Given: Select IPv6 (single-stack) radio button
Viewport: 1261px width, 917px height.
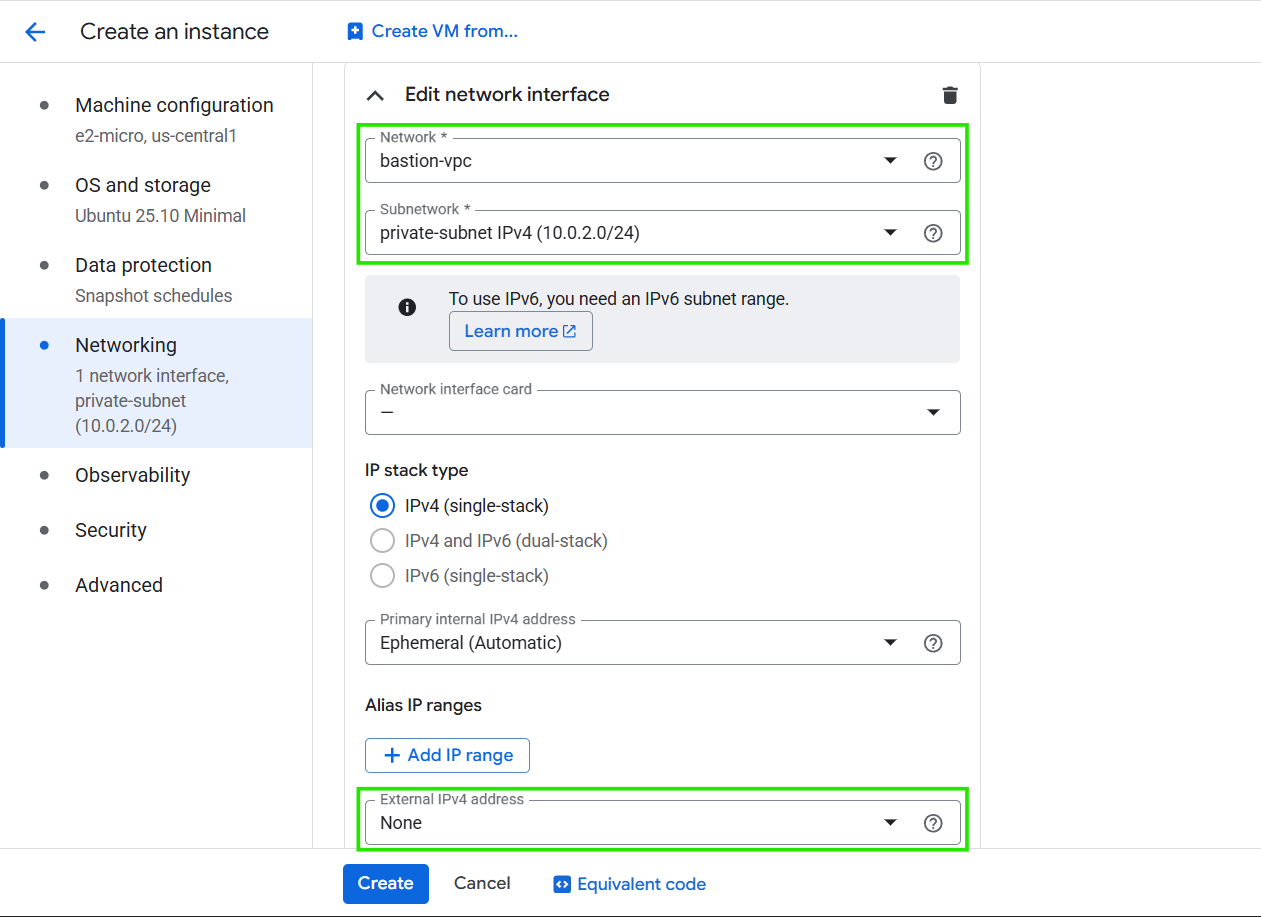Looking at the screenshot, I should 382,576.
